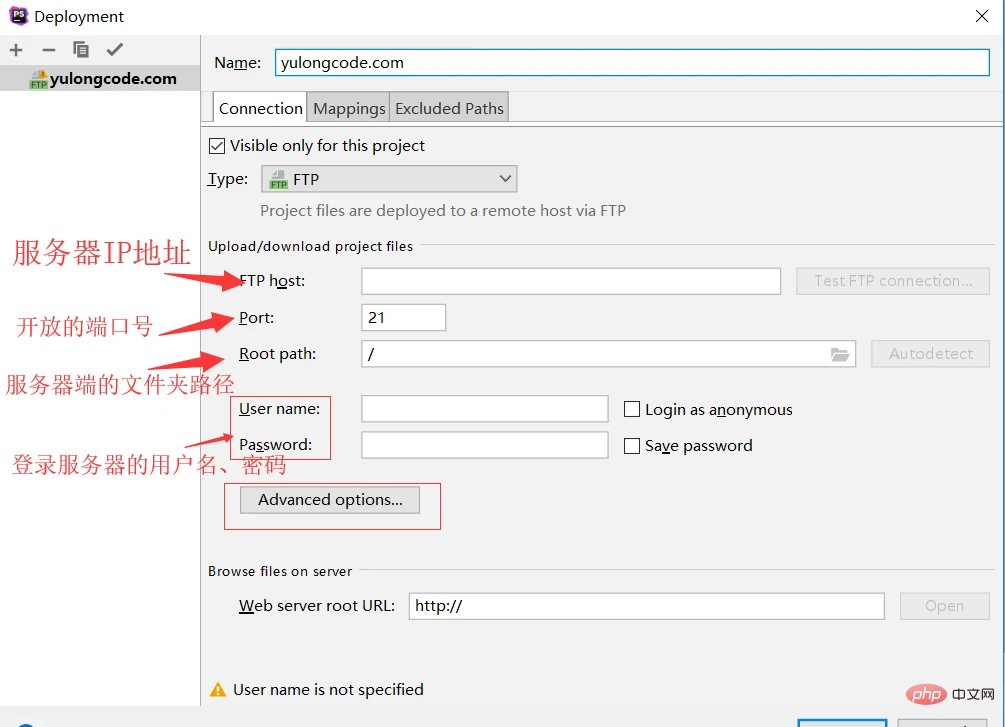
Task: Click the browse folder icon in Root path
Action: (839, 354)
